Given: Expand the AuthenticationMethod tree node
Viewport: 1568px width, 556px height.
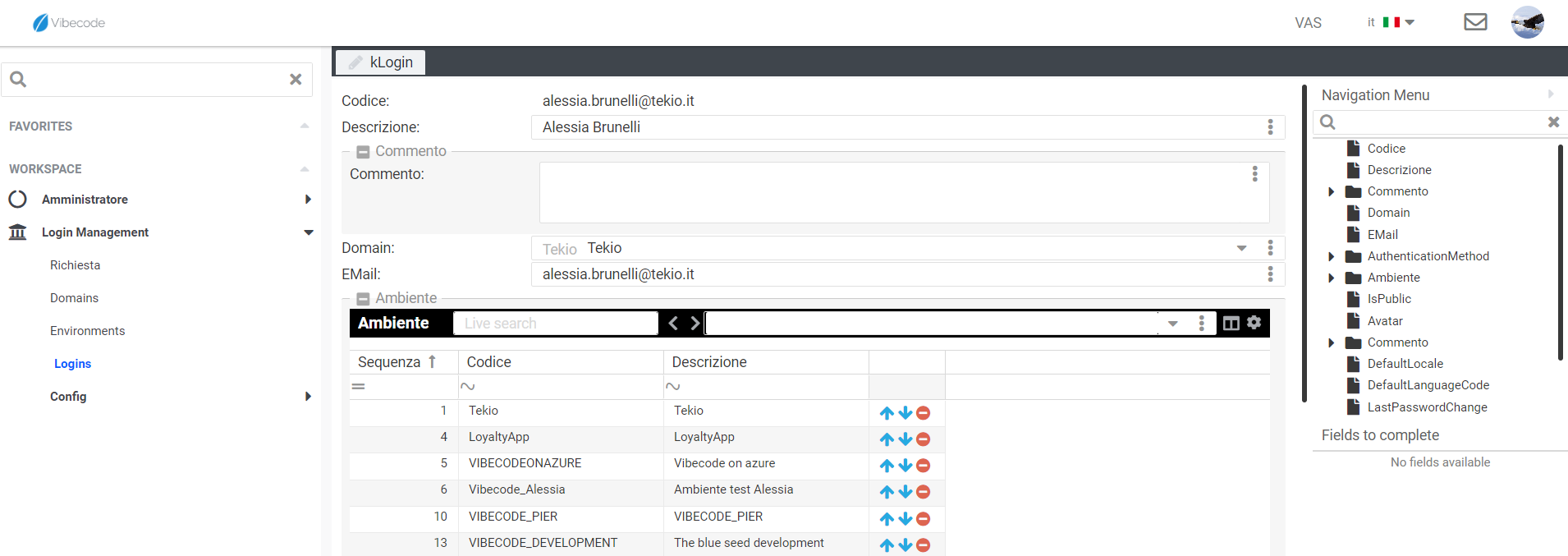Looking at the screenshot, I should tap(1331, 256).
